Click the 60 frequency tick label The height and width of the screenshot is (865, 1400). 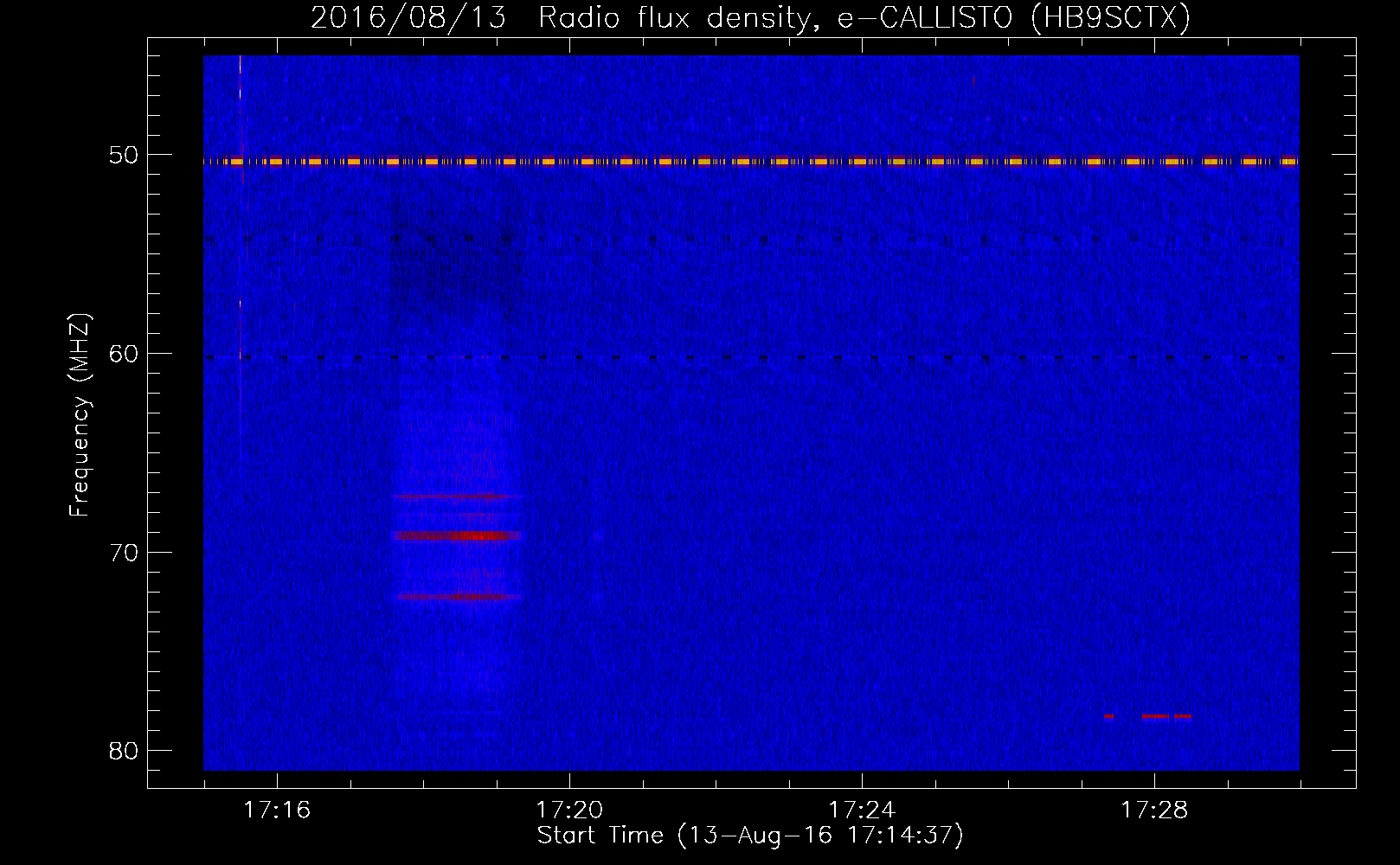coord(124,353)
